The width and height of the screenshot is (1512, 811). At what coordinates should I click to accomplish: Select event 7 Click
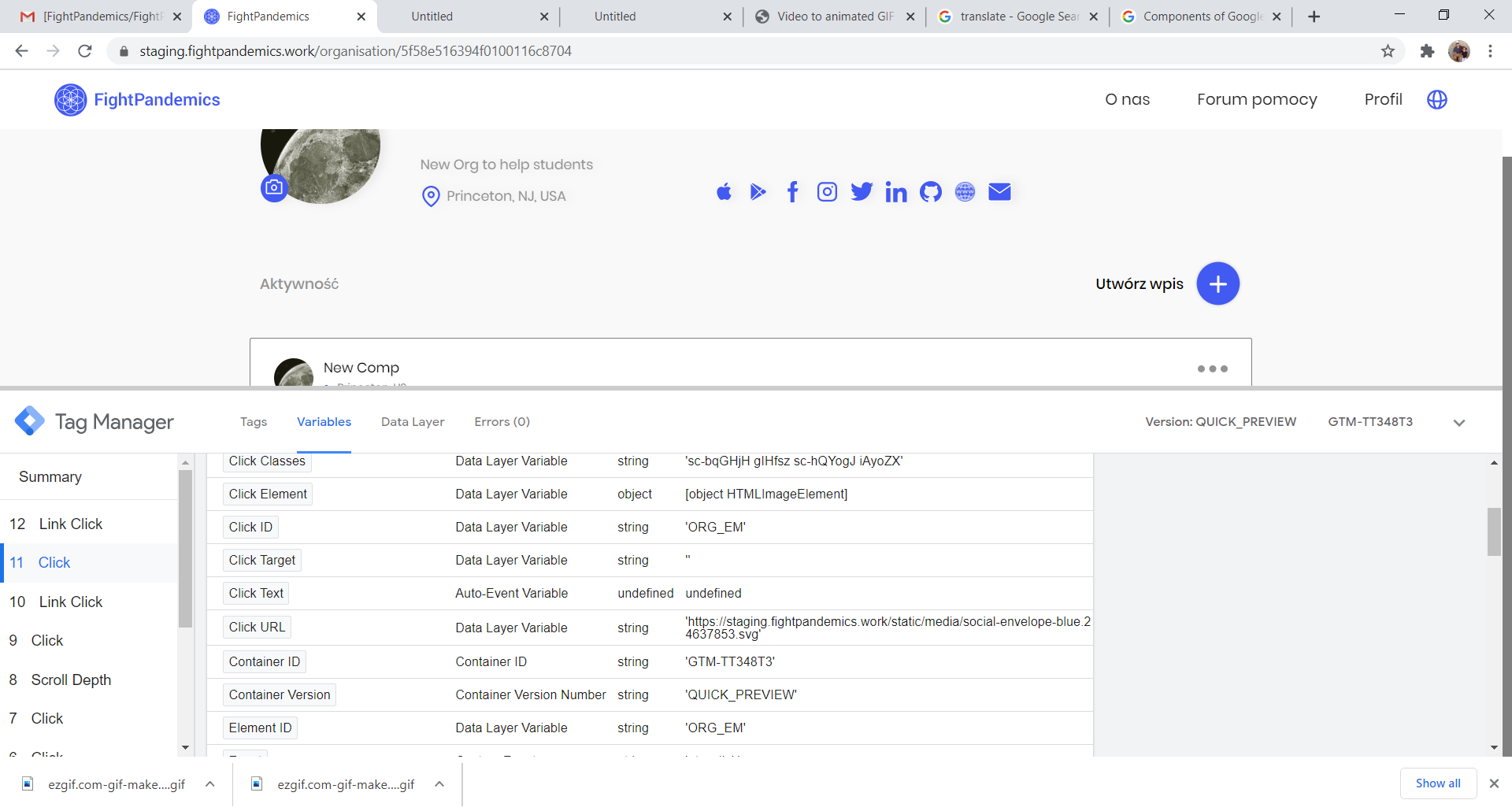[89, 719]
